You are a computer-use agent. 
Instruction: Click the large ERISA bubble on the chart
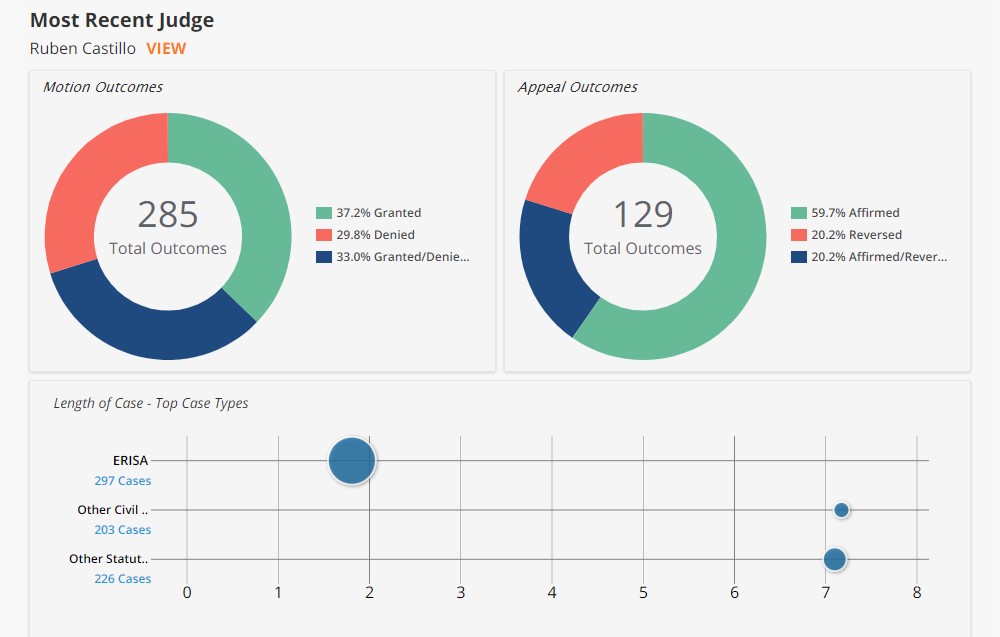click(352, 461)
